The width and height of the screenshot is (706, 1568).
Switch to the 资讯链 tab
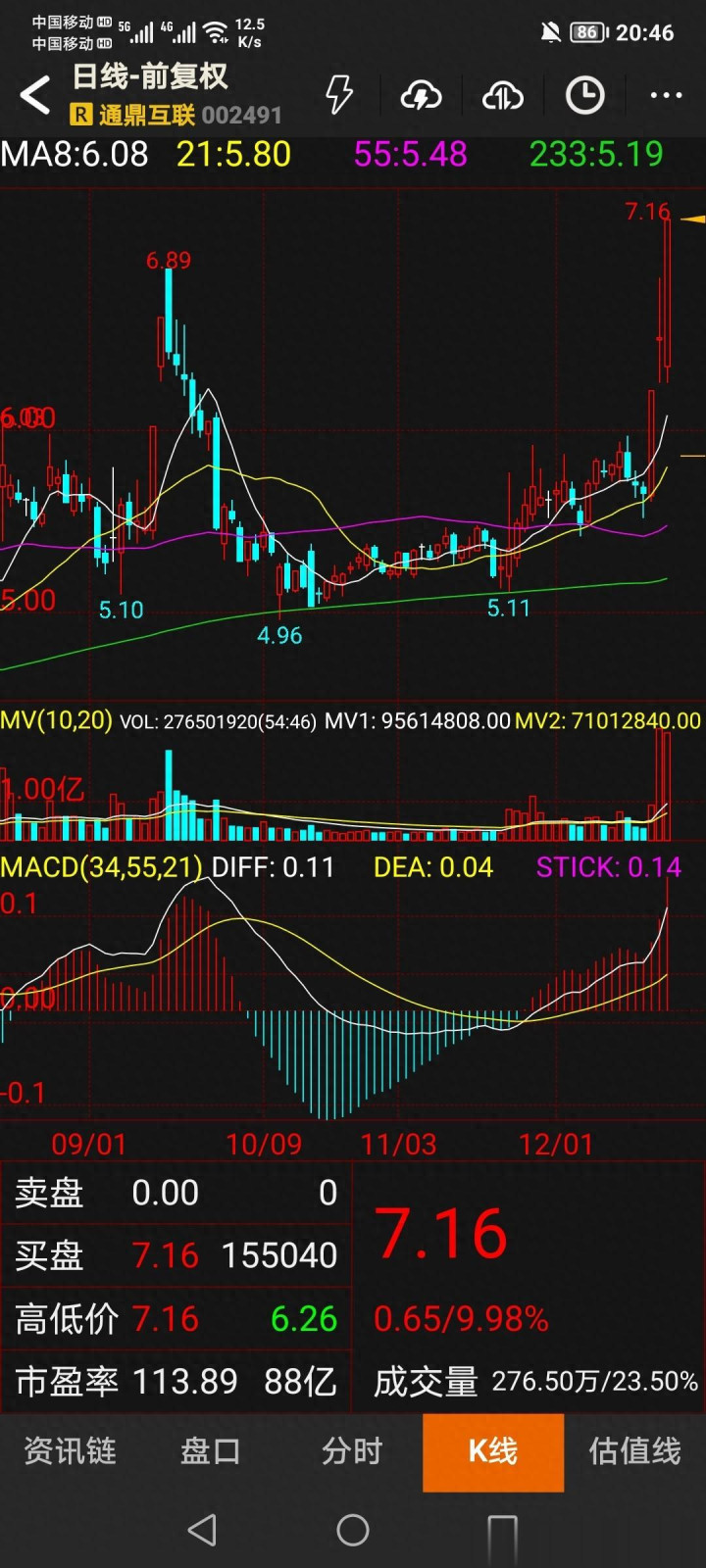tap(70, 1451)
